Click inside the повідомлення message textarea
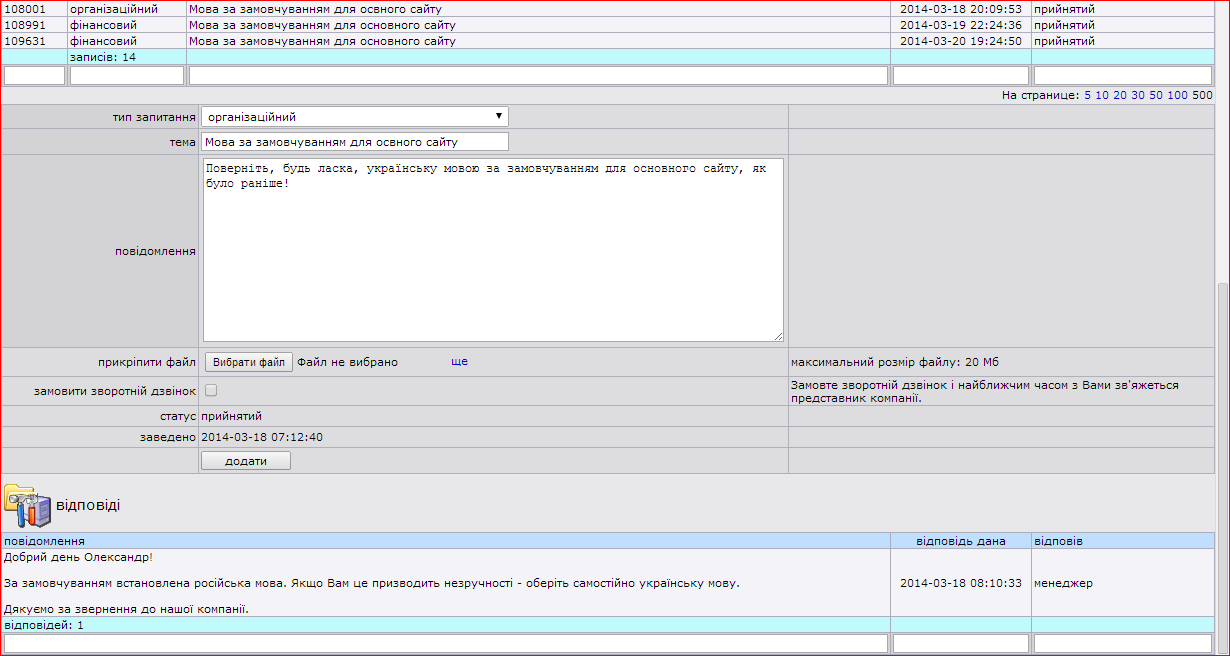This screenshot has width=1230, height=656. [493, 250]
